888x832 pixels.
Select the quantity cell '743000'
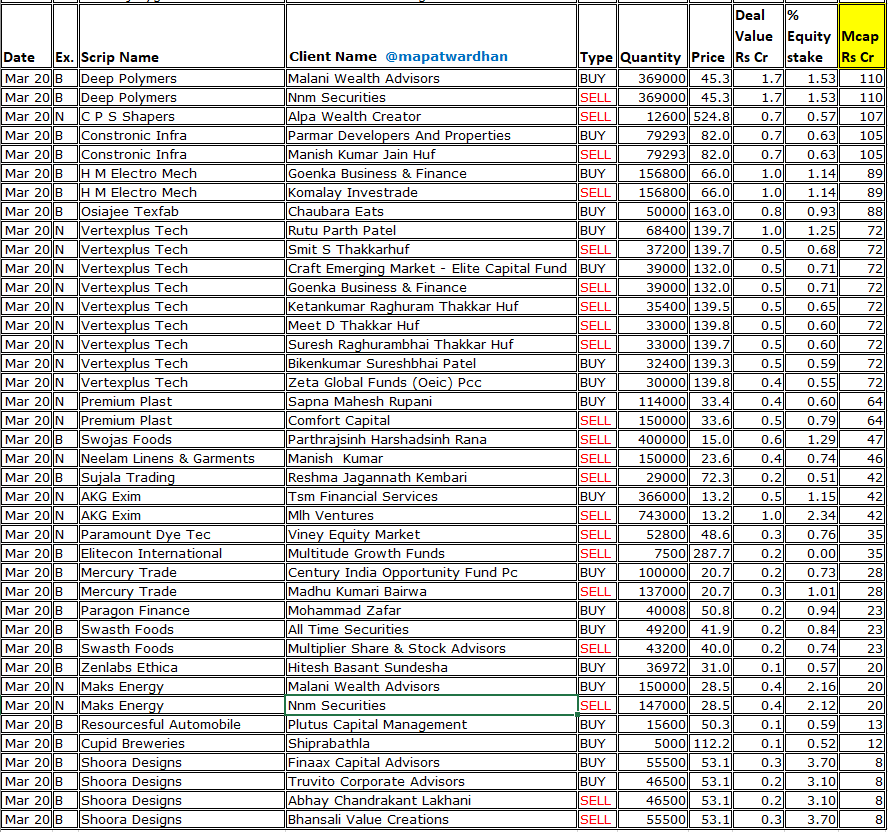[x=653, y=515]
